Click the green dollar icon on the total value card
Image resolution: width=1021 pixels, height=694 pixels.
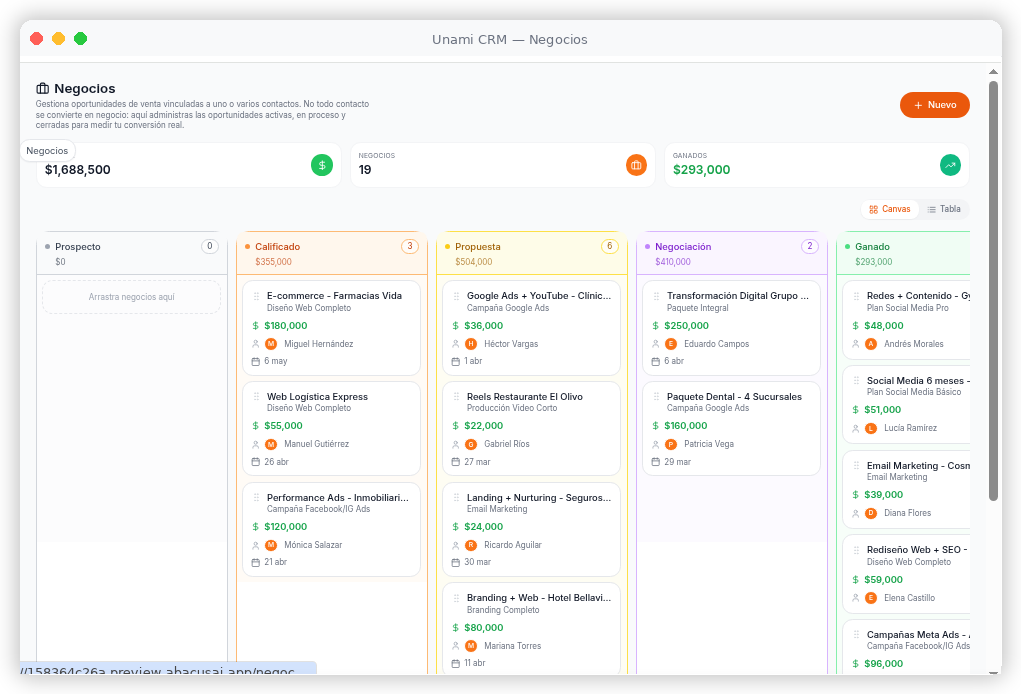(x=321, y=164)
